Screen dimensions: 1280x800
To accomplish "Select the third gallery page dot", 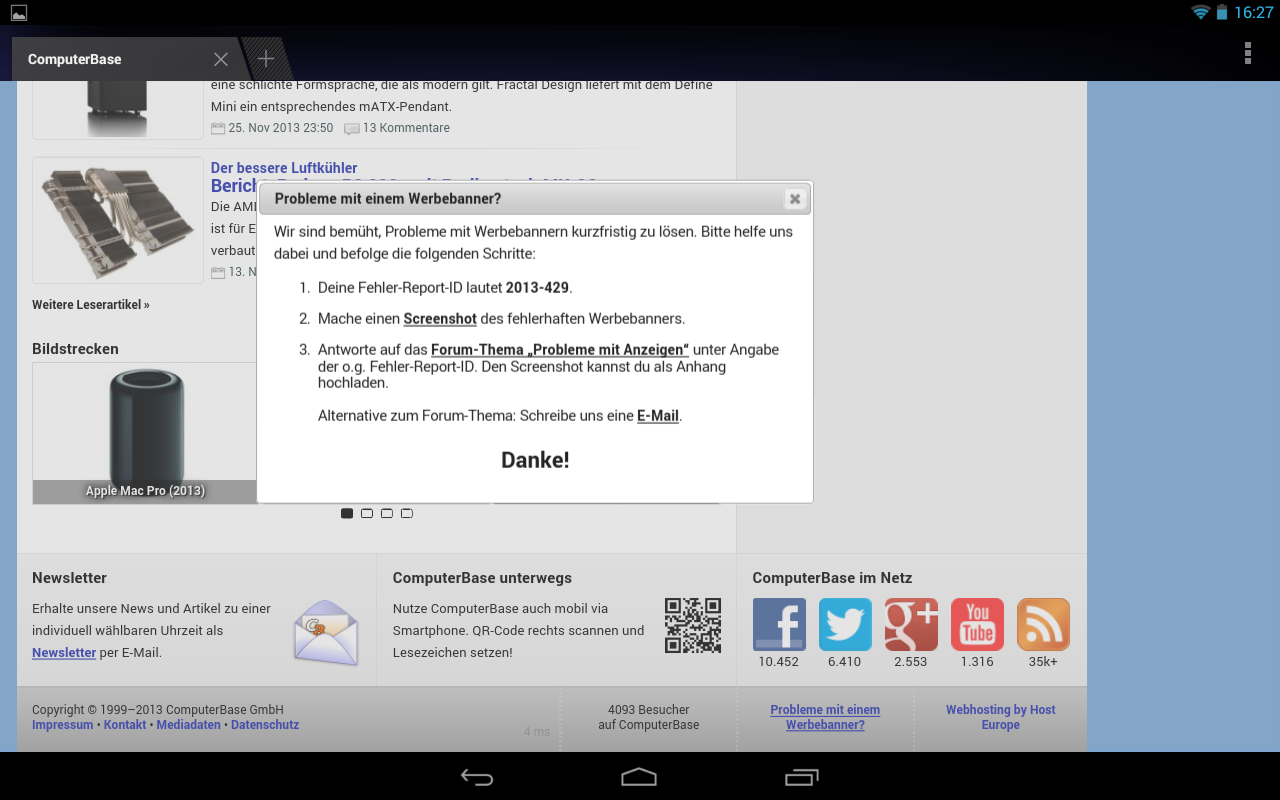I will coord(387,513).
